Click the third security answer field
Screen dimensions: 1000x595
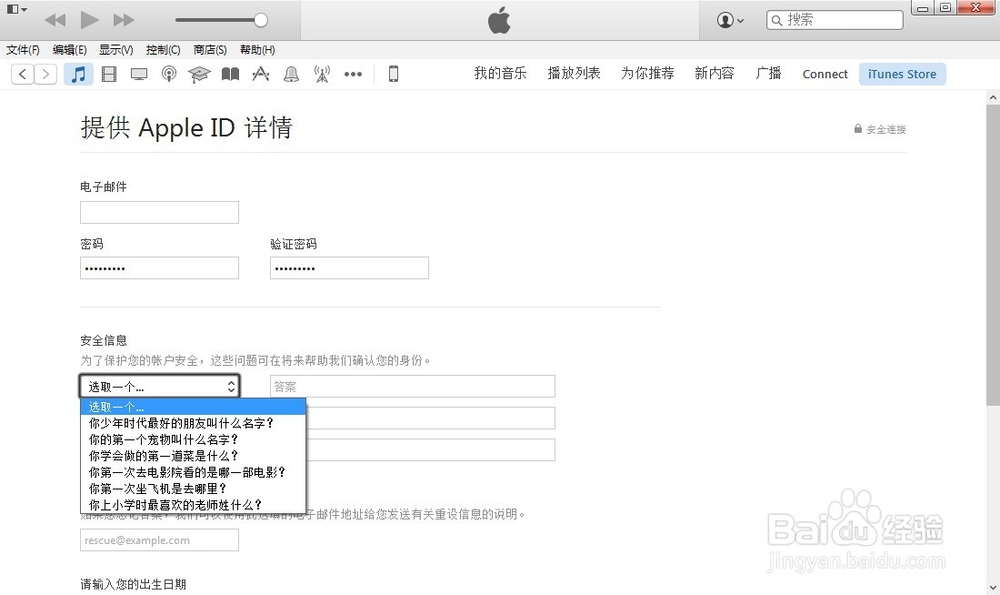pyautogui.click(x=430, y=450)
